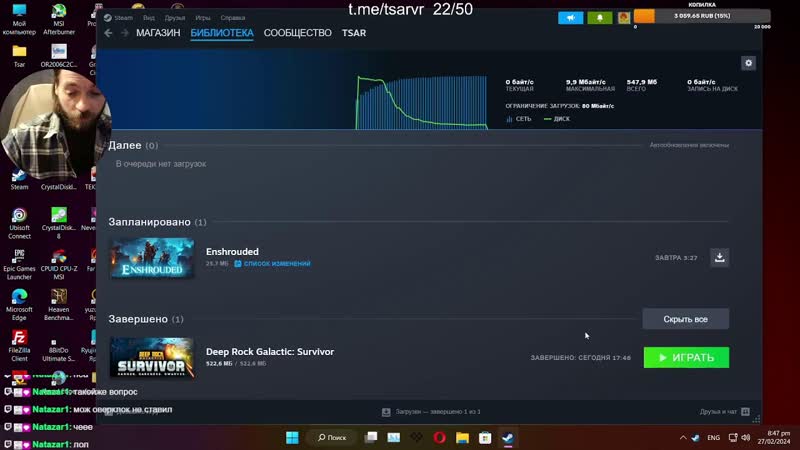Click the Steam logo in menu bar
Viewport: 800px width, 450px height.
click(108, 18)
